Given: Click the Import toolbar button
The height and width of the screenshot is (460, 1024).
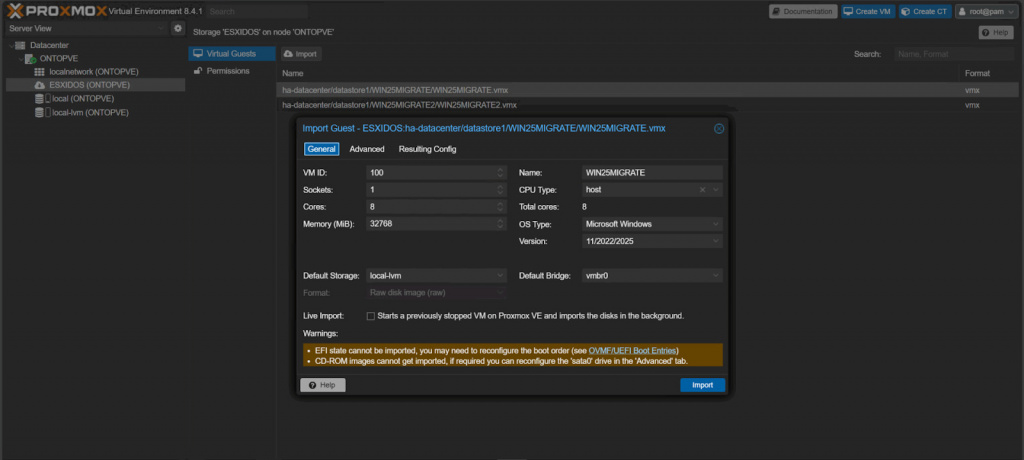Looking at the screenshot, I should (x=301, y=54).
